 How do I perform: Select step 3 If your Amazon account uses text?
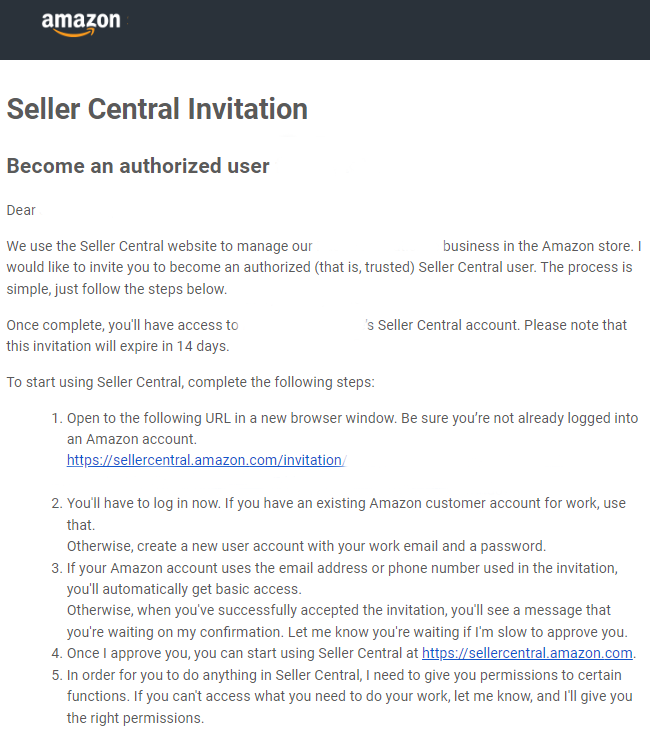pyautogui.click(x=334, y=568)
